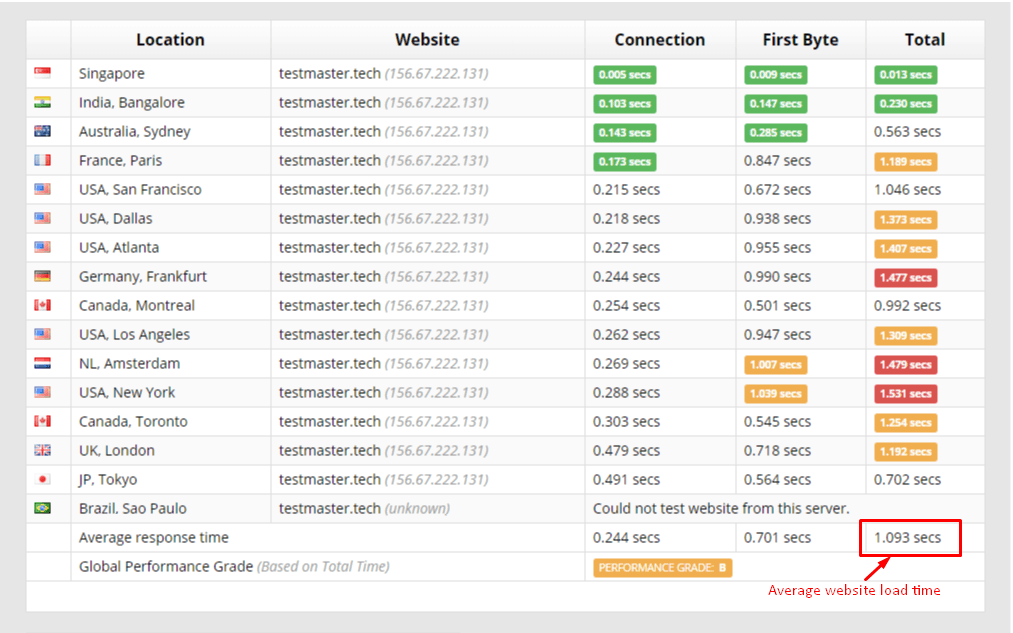Viewport: 1013px width, 633px height.
Task: Click the red 1.477 secs total badge
Action: [x=905, y=277]
